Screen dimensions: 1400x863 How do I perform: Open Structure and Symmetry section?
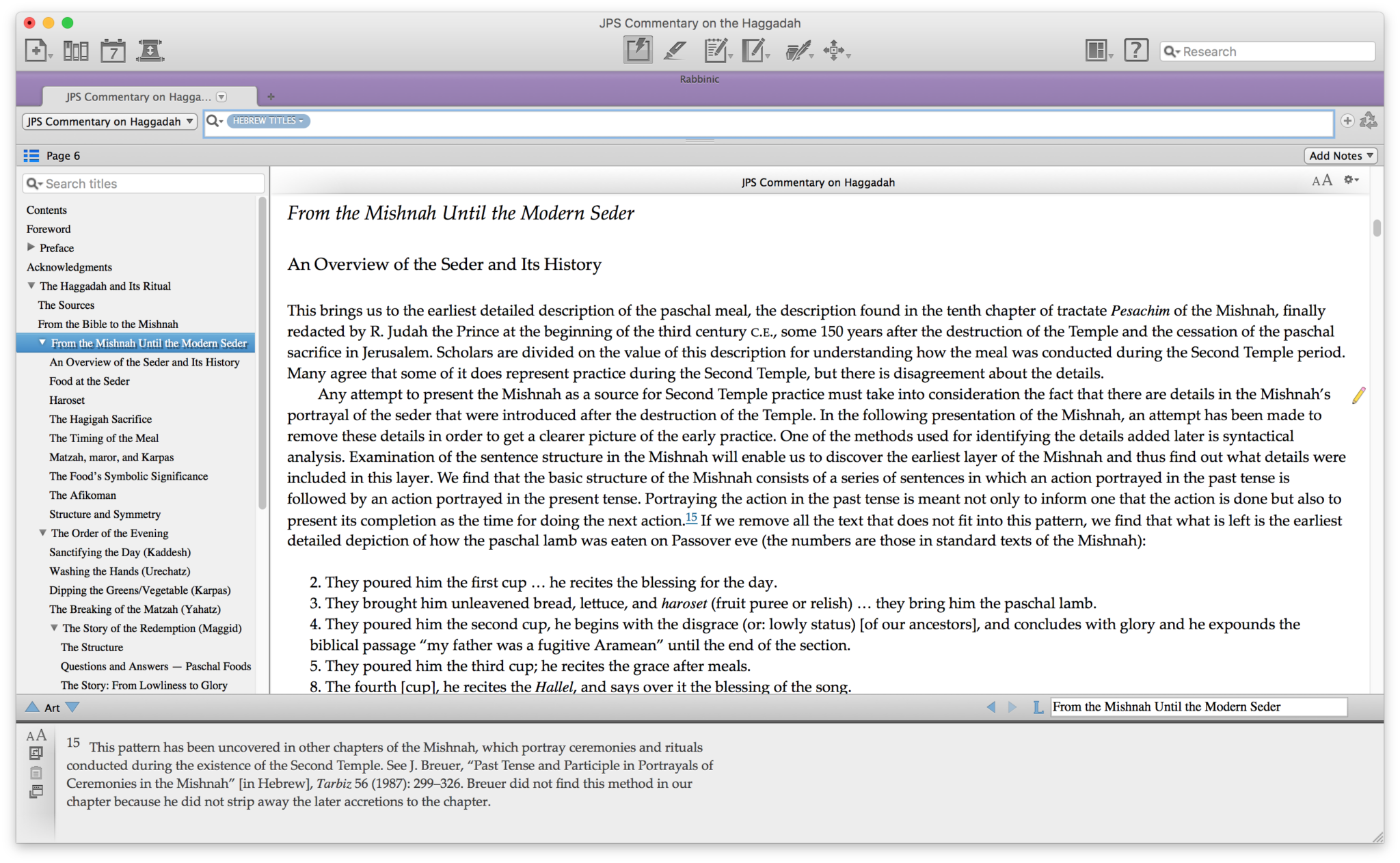click(x=105, y=515)
